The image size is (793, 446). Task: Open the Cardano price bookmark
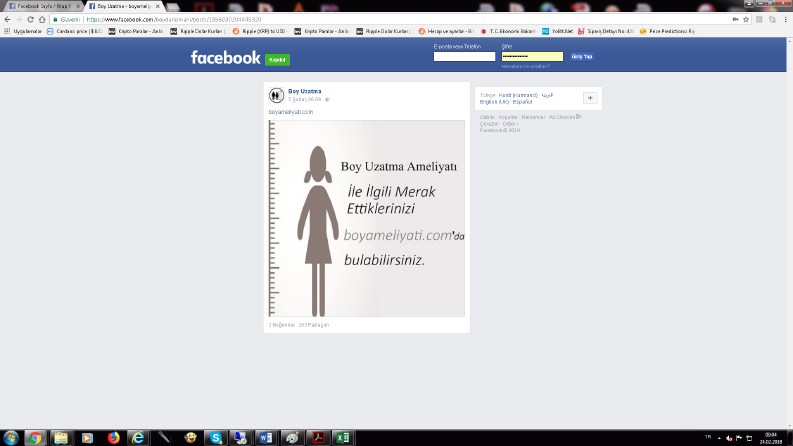(x=75, y=31)
